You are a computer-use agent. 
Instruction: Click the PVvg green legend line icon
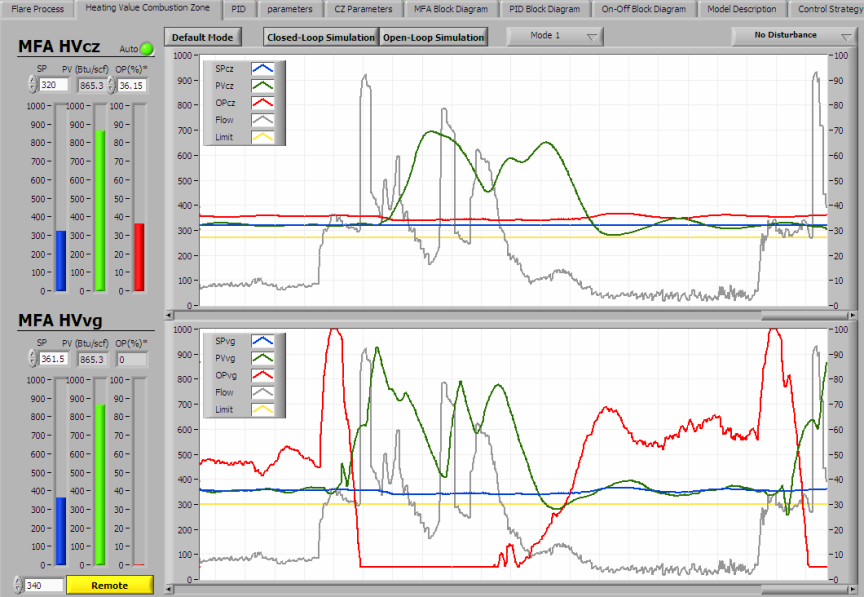pyautogui.click(x=263, y=358)
